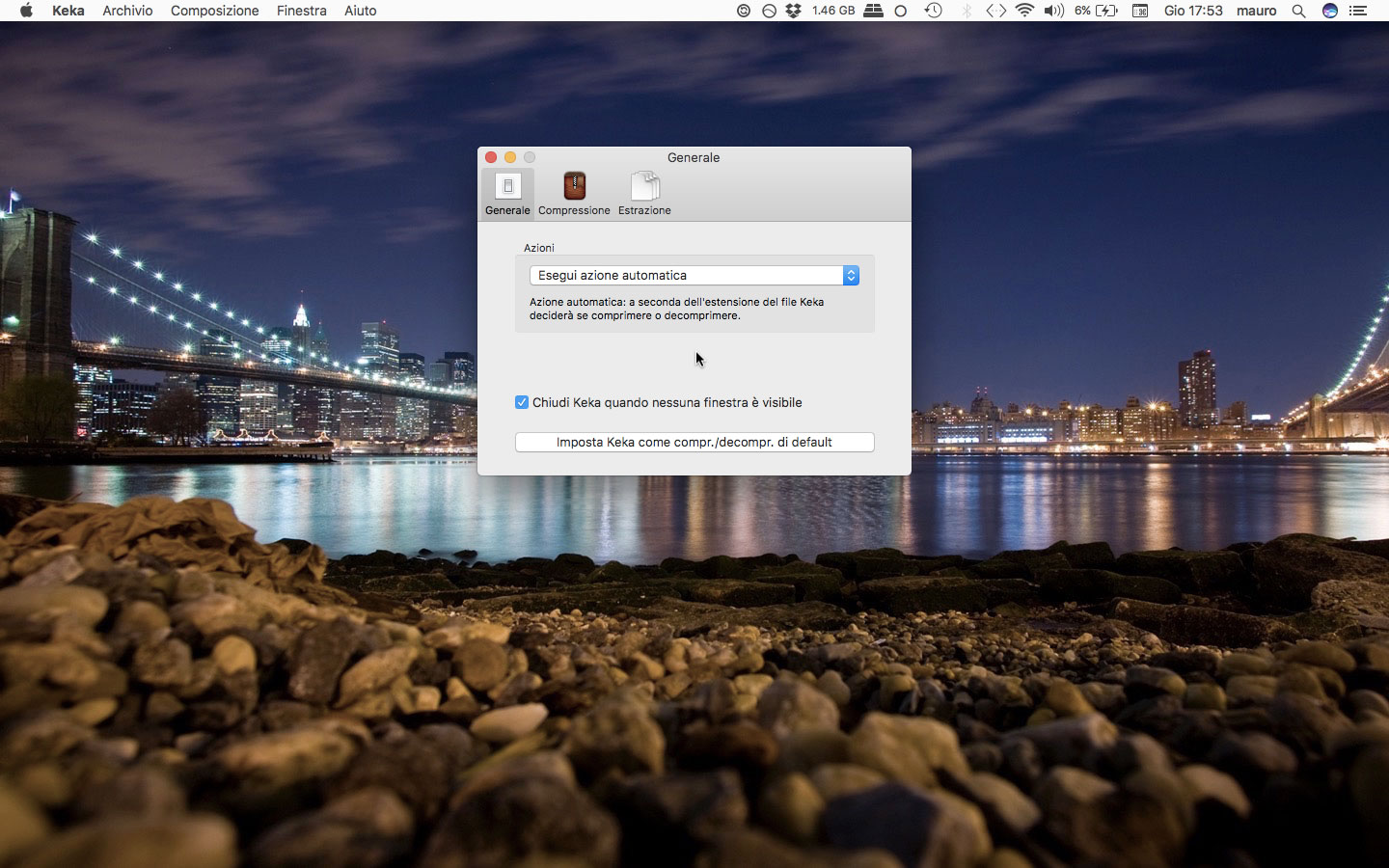This screenshot has width=1389, height=868.
Task: Click the angle brackets menu bar icon
Action: pos(996,11)
